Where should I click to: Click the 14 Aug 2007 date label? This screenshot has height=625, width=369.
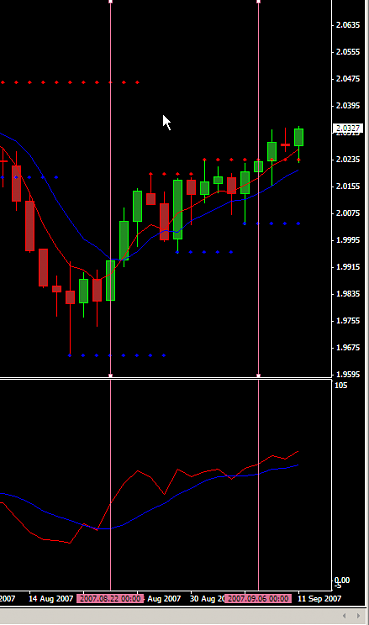(x=51, y=599)
